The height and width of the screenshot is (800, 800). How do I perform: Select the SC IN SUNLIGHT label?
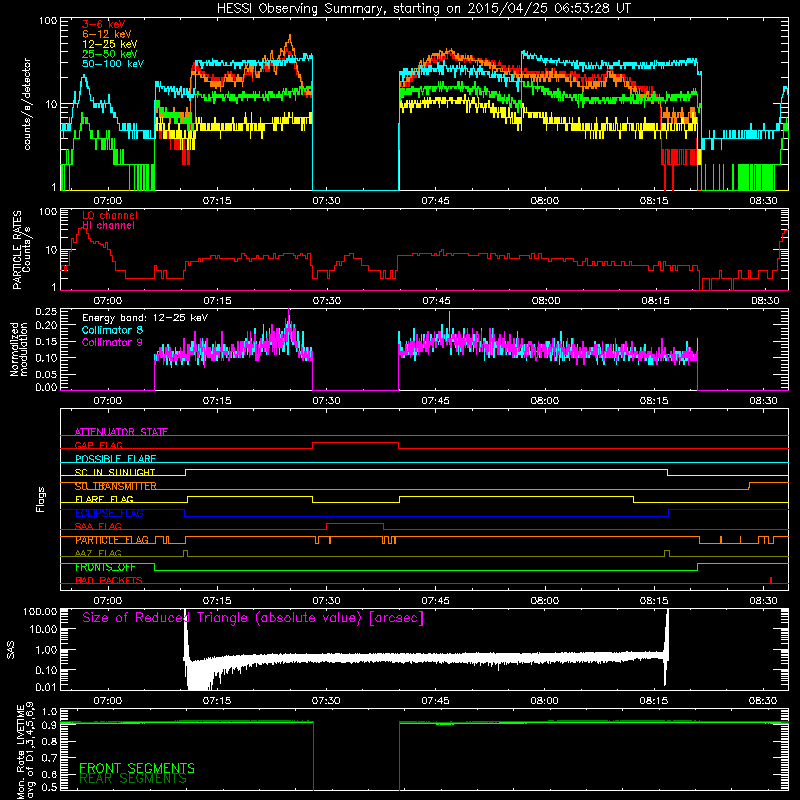point(115,472)
